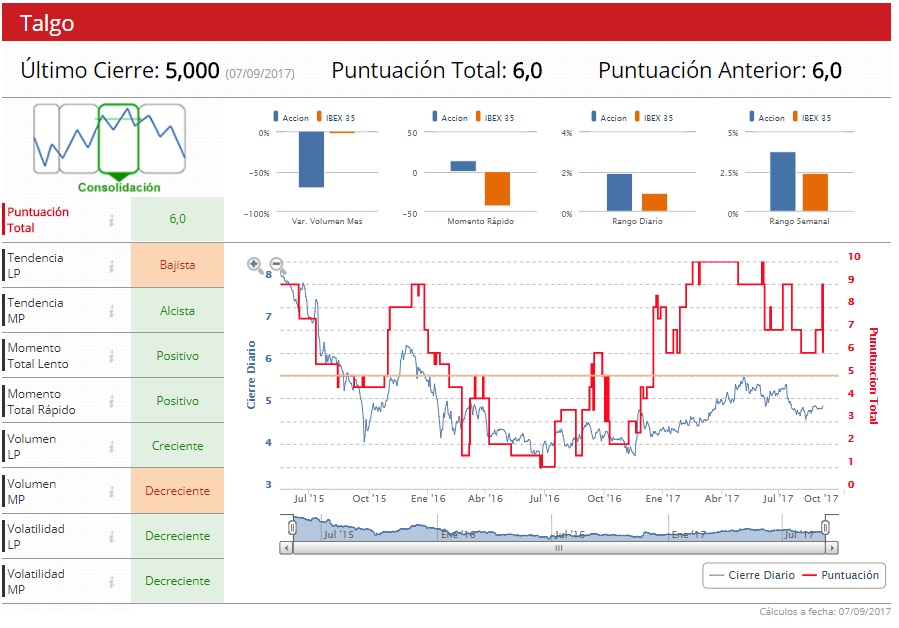The width and height of the screenshot is (899, 628).
Task: Toggle Accion series in Var. Volumen Mes chart
Action: (291, 117)
